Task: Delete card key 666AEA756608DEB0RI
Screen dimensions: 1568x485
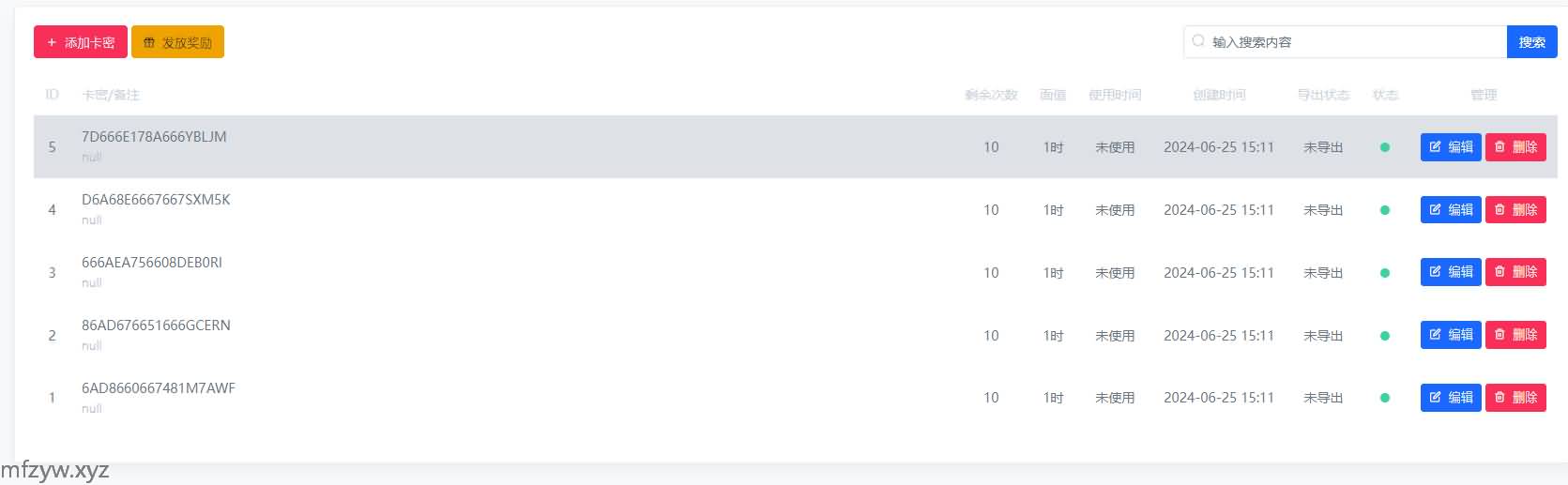Action: [1515, 272]
